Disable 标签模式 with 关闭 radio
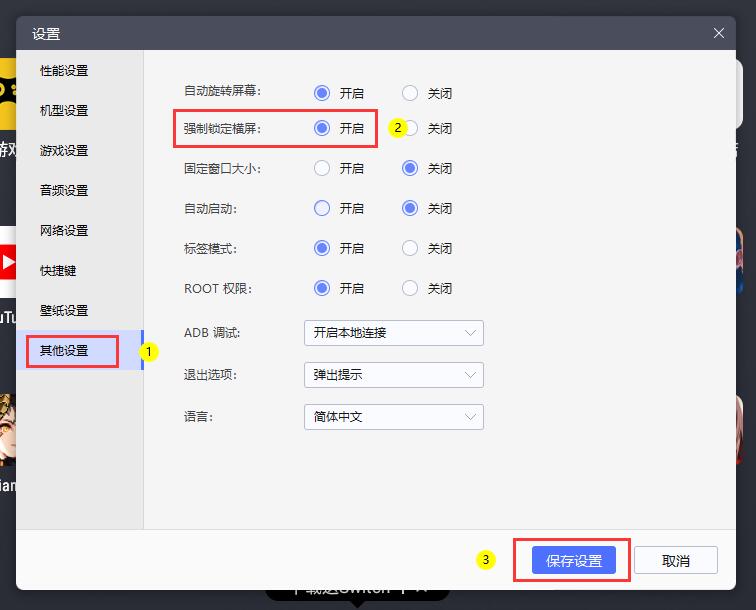This screenshot has height=610, width=756. pos(410,248)
